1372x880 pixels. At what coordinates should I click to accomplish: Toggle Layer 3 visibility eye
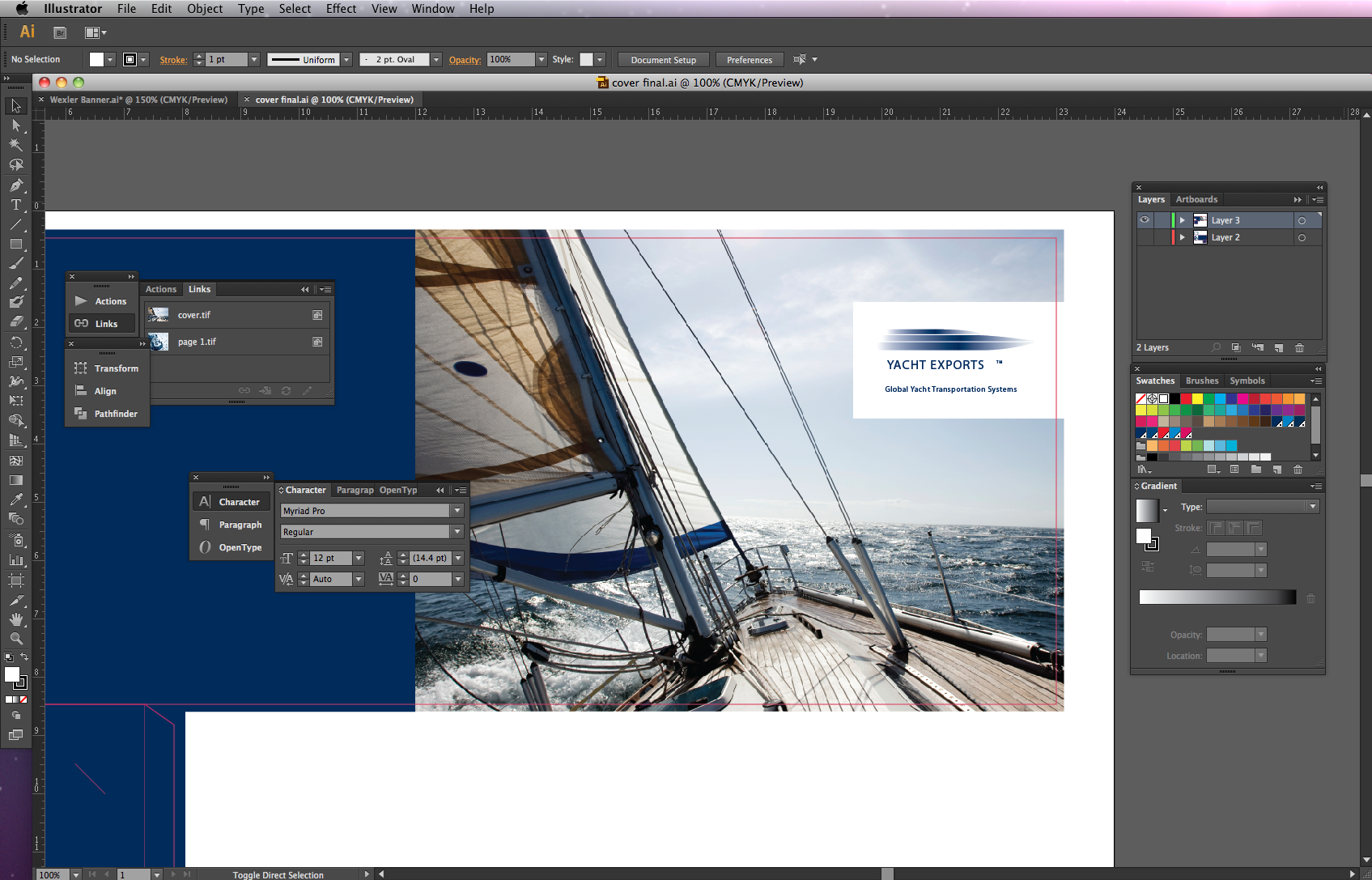(1145, 219)
